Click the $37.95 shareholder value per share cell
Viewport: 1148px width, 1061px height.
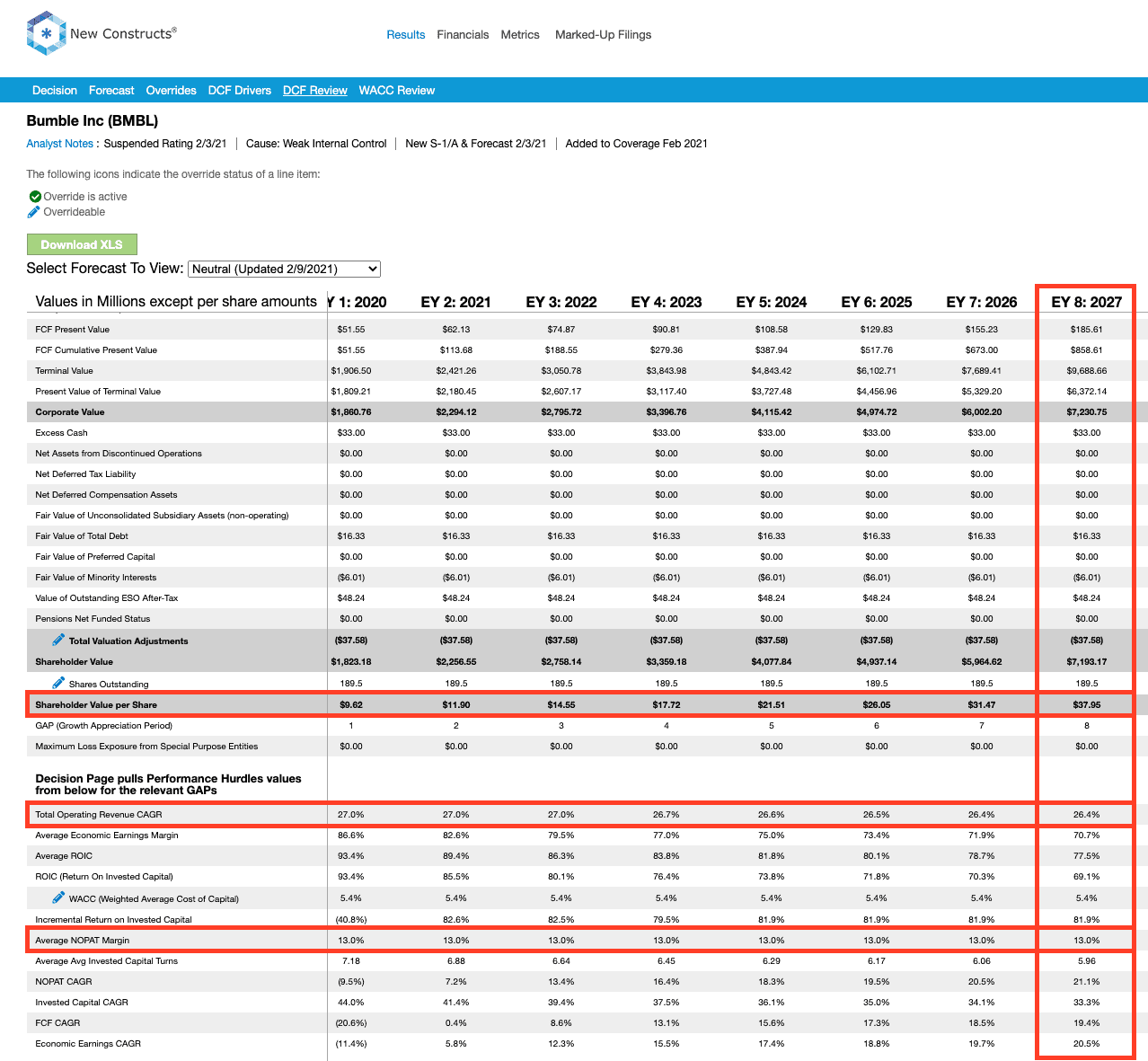point(1087,705)
